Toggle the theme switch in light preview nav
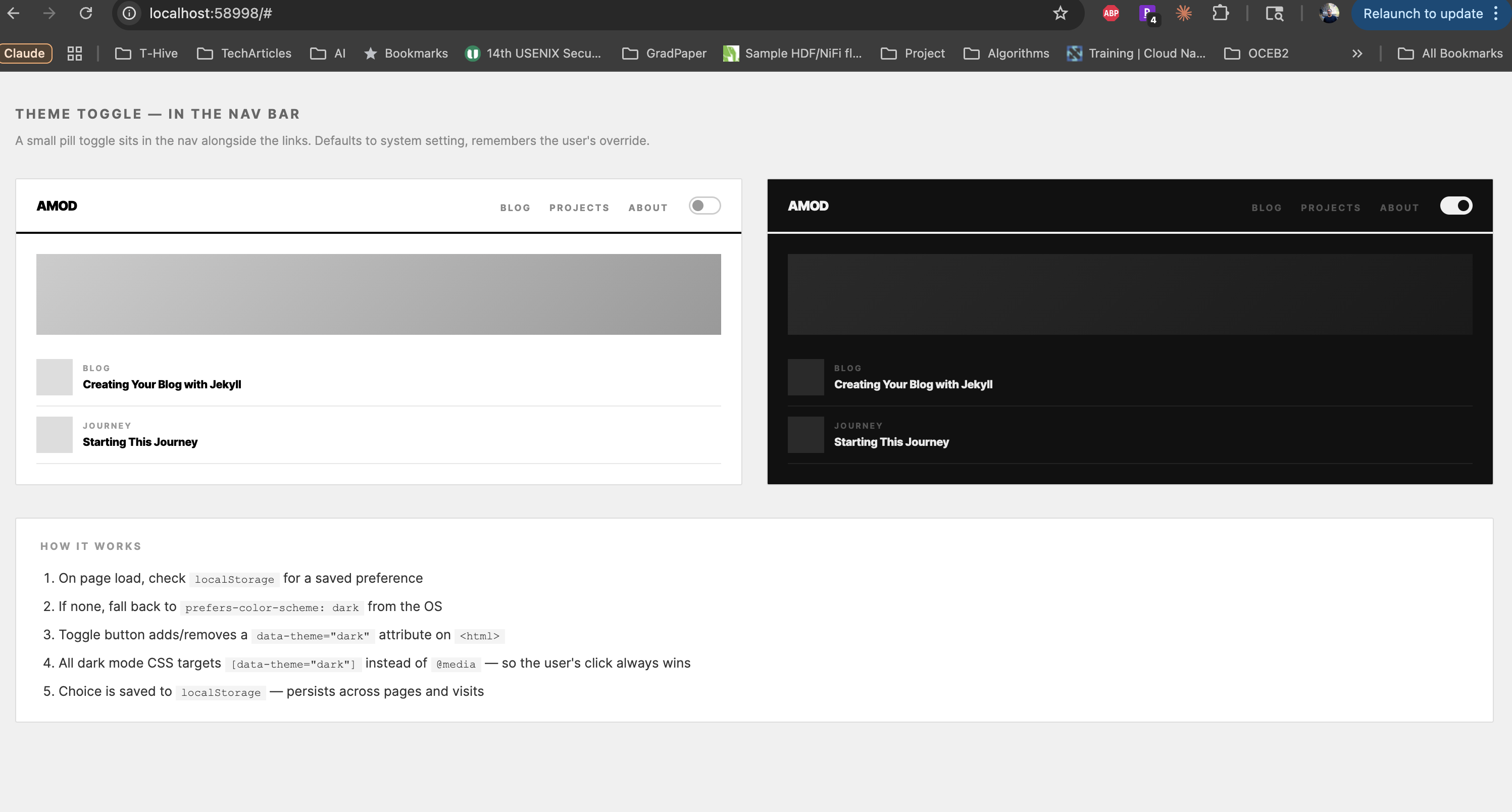This screenshot has width=1512, height=812. point(704,206)
